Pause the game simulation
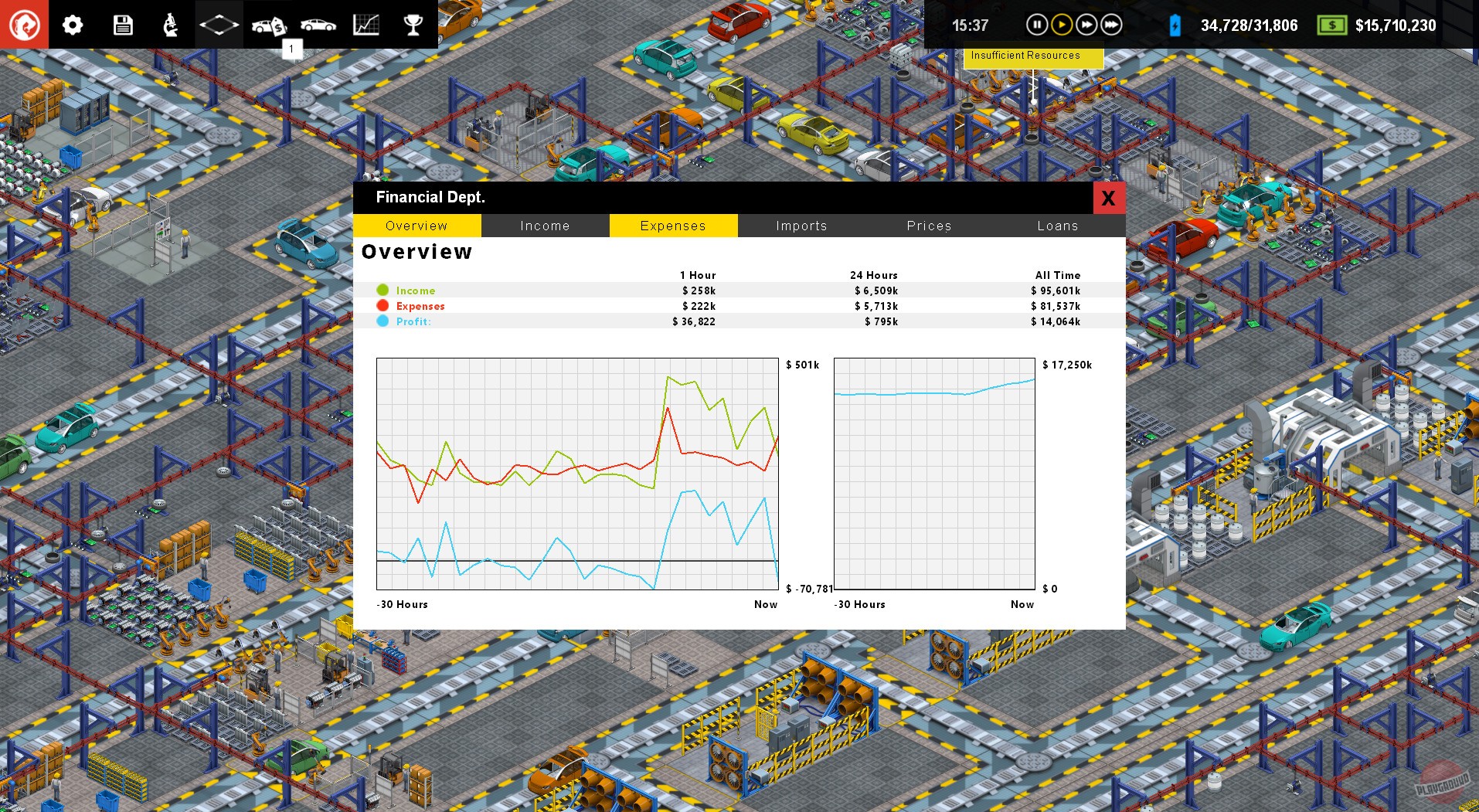 tap(1036, 25)
